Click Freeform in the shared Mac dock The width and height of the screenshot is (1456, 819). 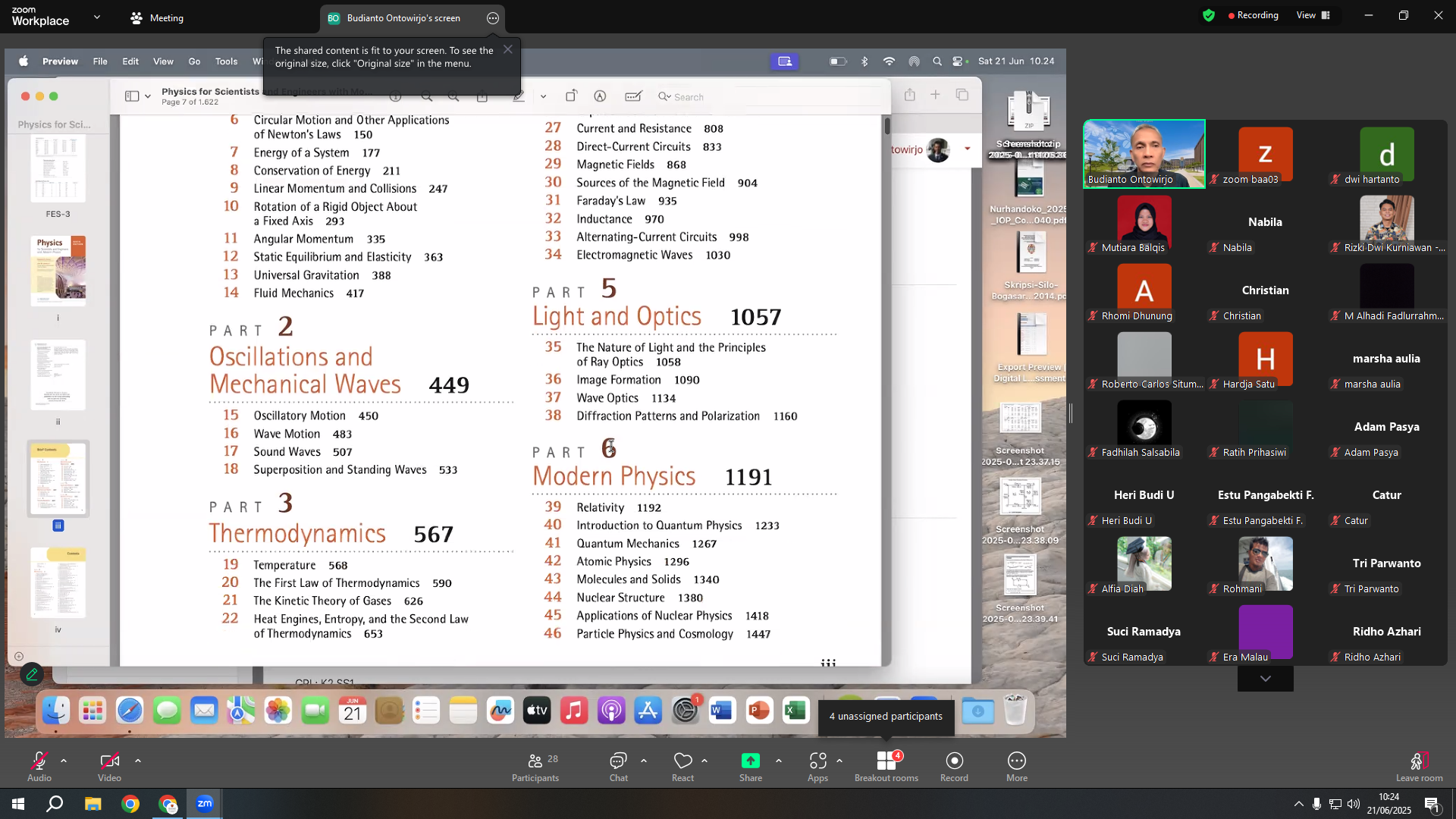click(x=500, y=711)
